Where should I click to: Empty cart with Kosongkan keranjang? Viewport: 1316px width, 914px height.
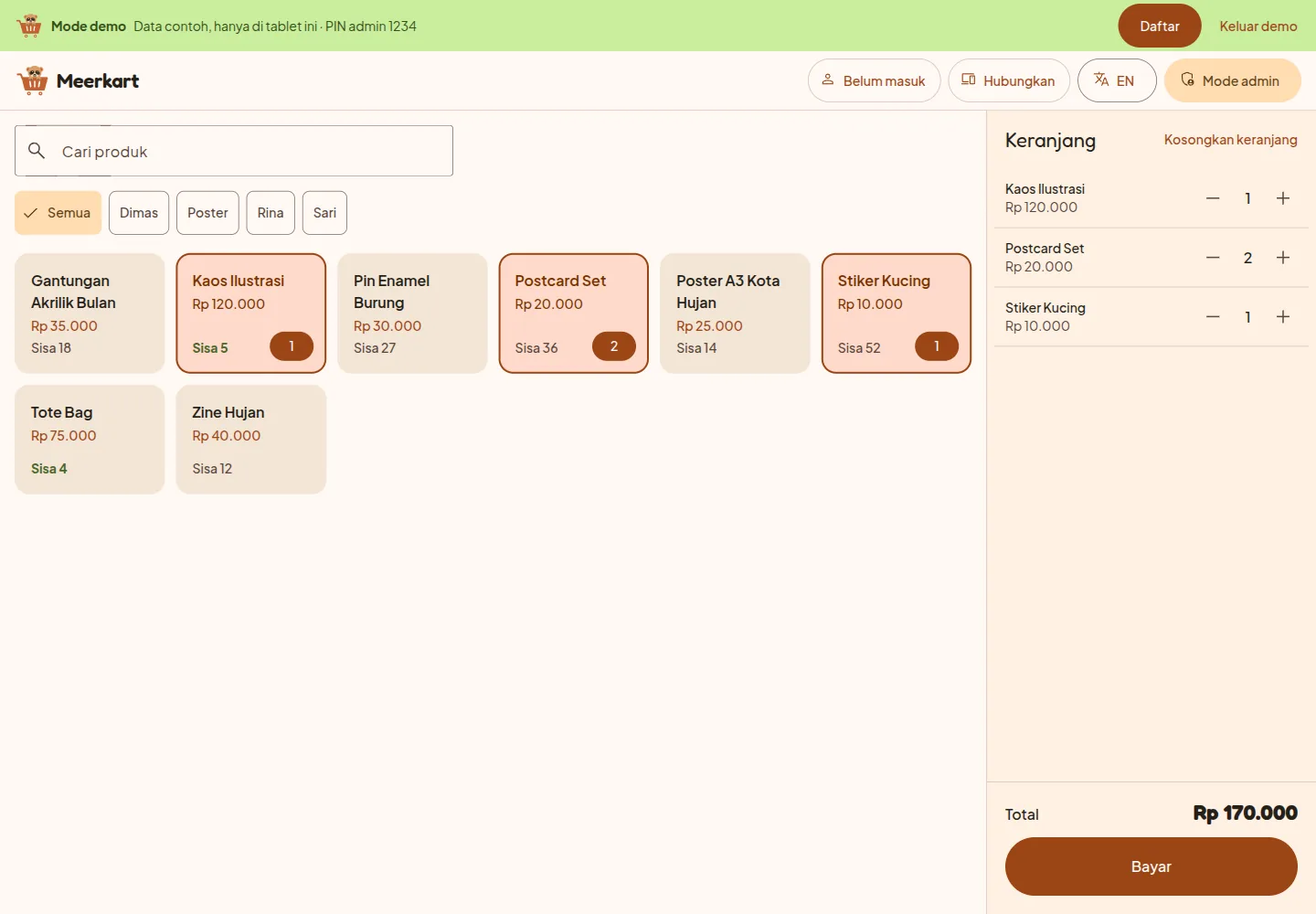click(1230, 140)
